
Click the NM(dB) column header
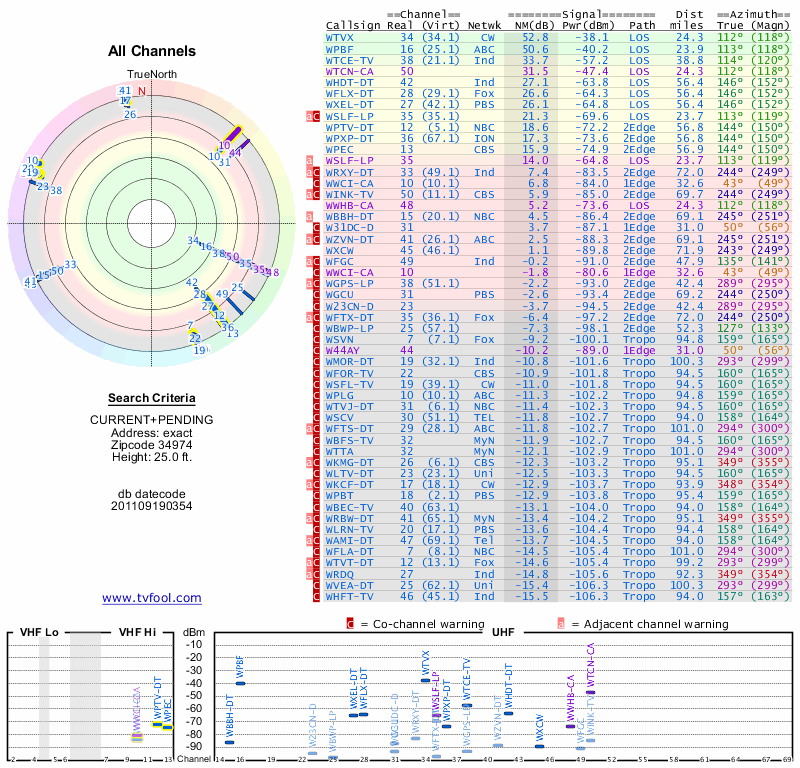point(534,26)
